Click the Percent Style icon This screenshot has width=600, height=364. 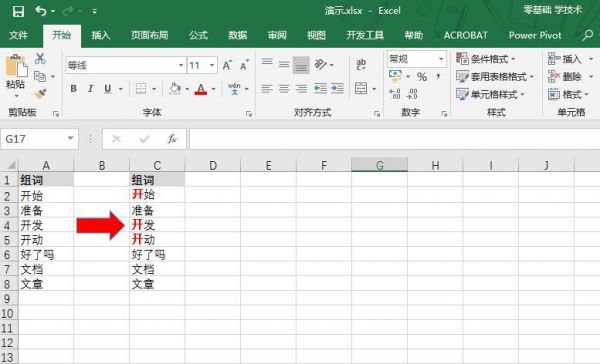coord(422,77)
